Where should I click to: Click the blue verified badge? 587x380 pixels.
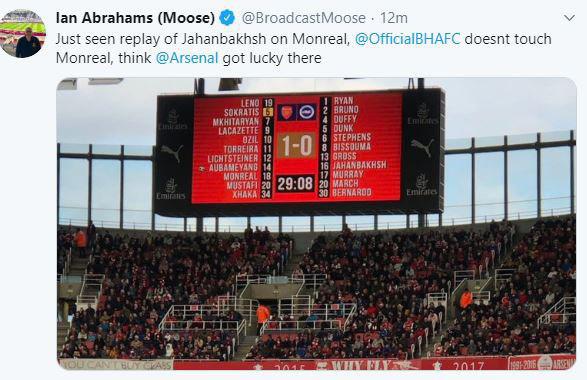pyautogui.click(x=227, y=18)
